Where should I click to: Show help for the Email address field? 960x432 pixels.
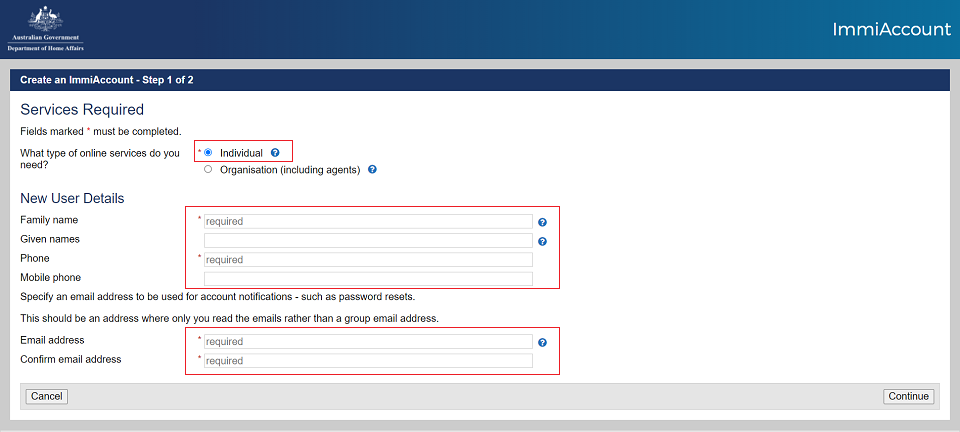542,342
